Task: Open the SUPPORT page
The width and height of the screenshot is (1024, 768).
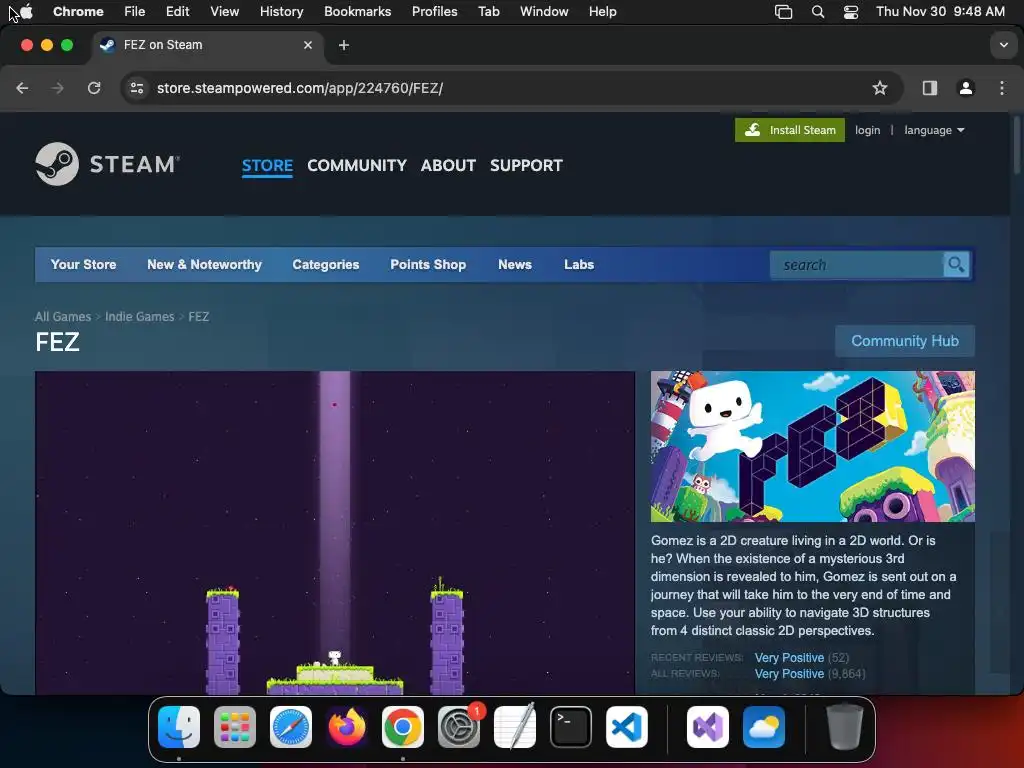Action: (x=526, y=165)
